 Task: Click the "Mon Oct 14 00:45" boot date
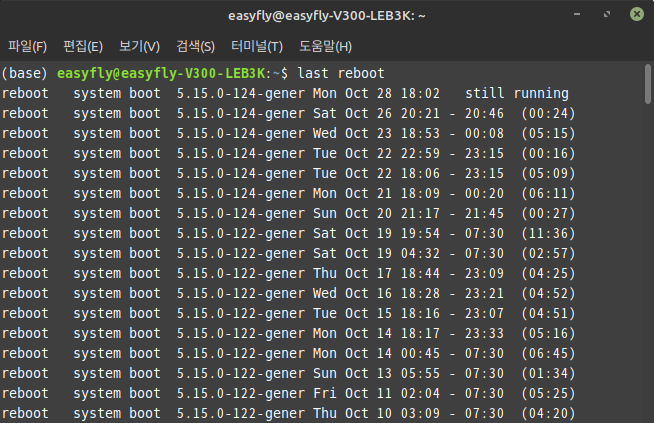(376, 354)
